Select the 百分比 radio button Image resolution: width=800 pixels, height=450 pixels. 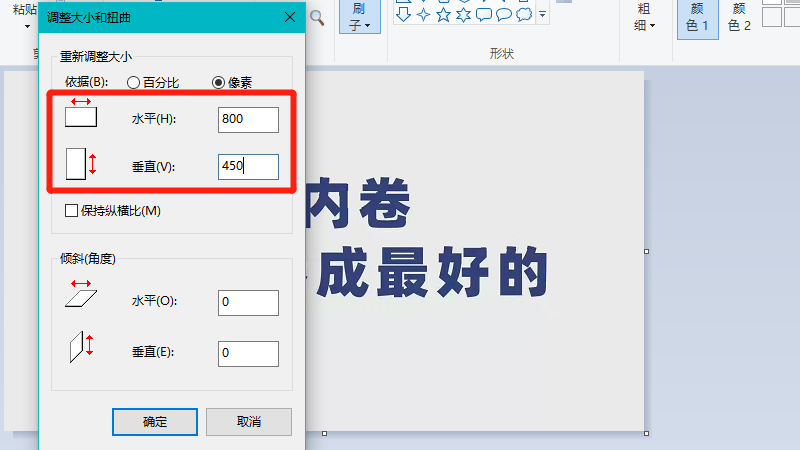point(134,82)
